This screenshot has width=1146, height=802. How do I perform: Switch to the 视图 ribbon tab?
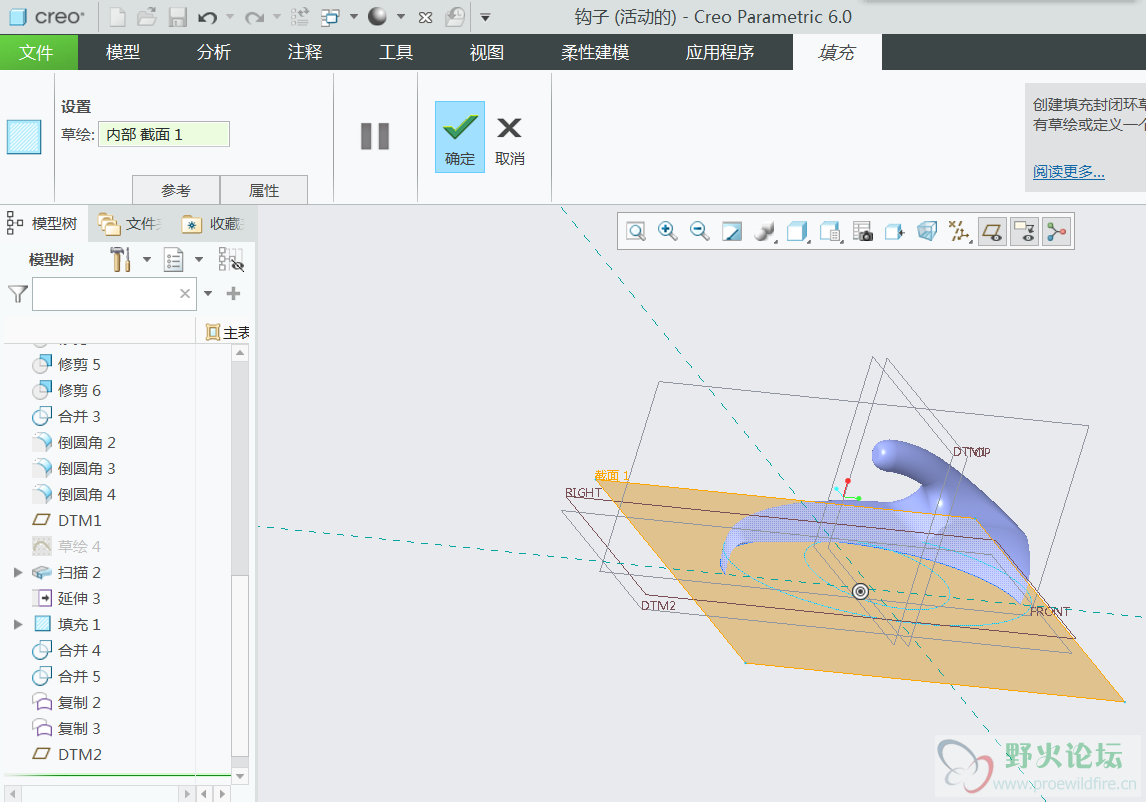click(x=486, y=52)
